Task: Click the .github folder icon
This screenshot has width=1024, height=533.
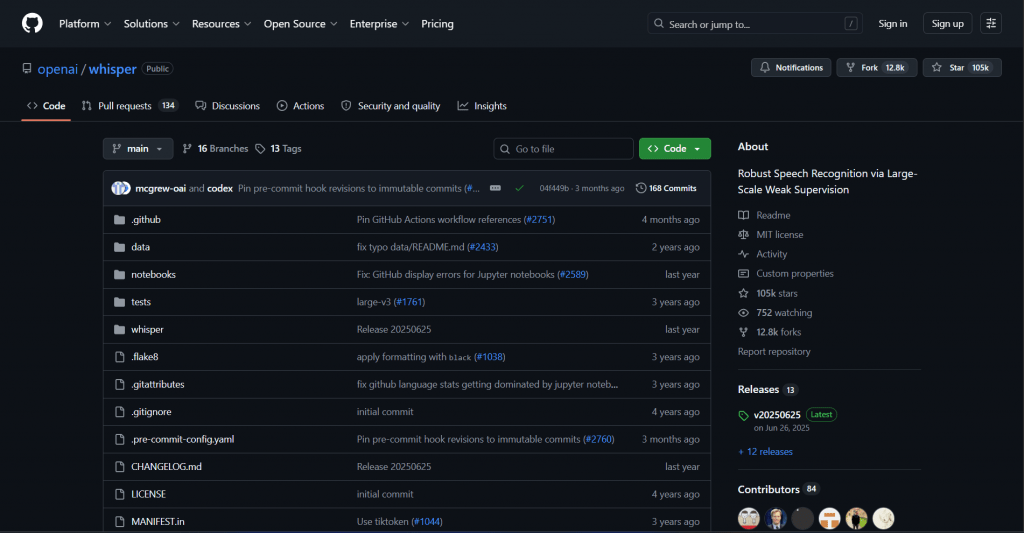Action: pos(120,219)
